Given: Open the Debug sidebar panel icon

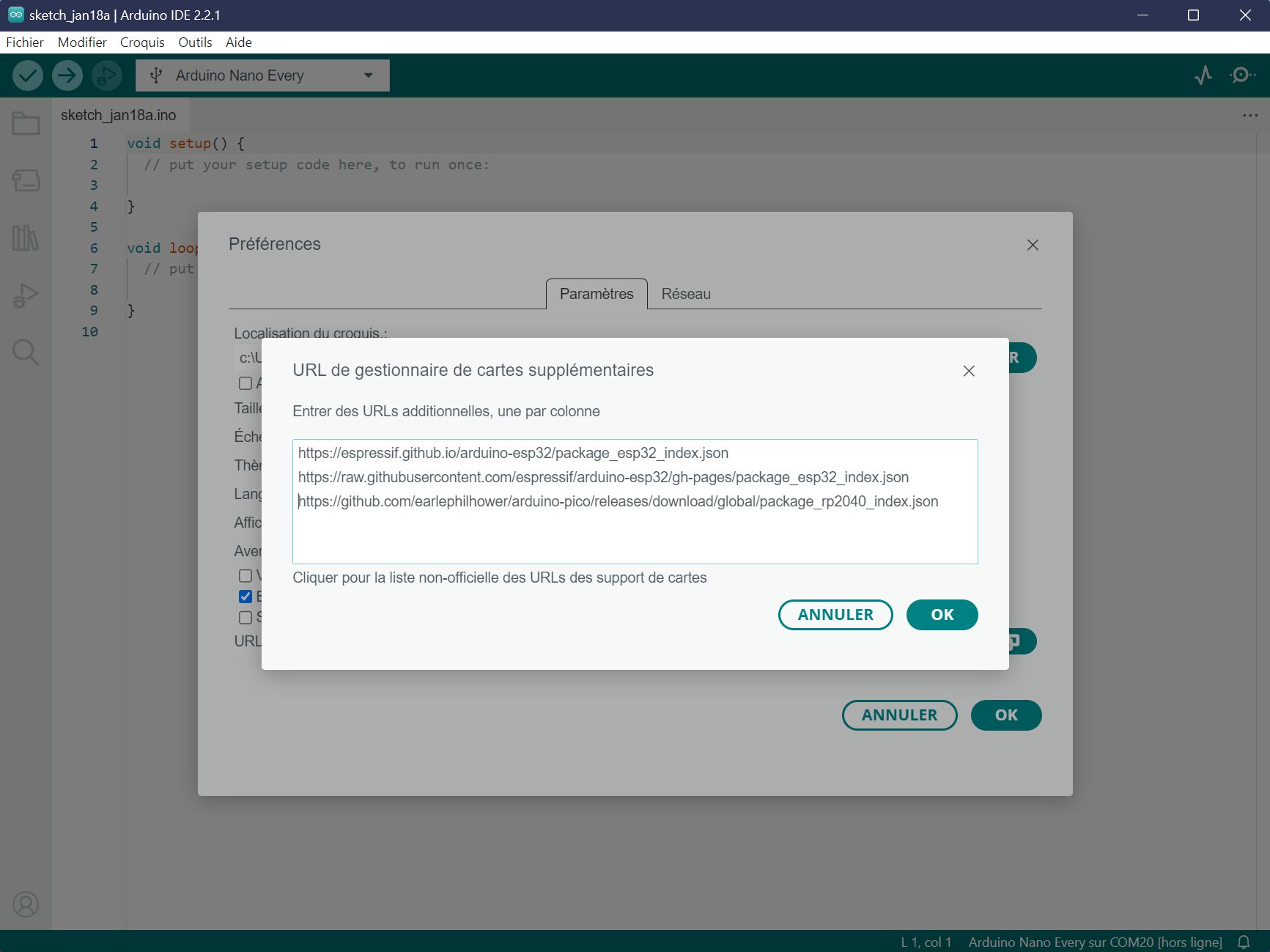Looking at the screenshot, I should coord(26,295).
